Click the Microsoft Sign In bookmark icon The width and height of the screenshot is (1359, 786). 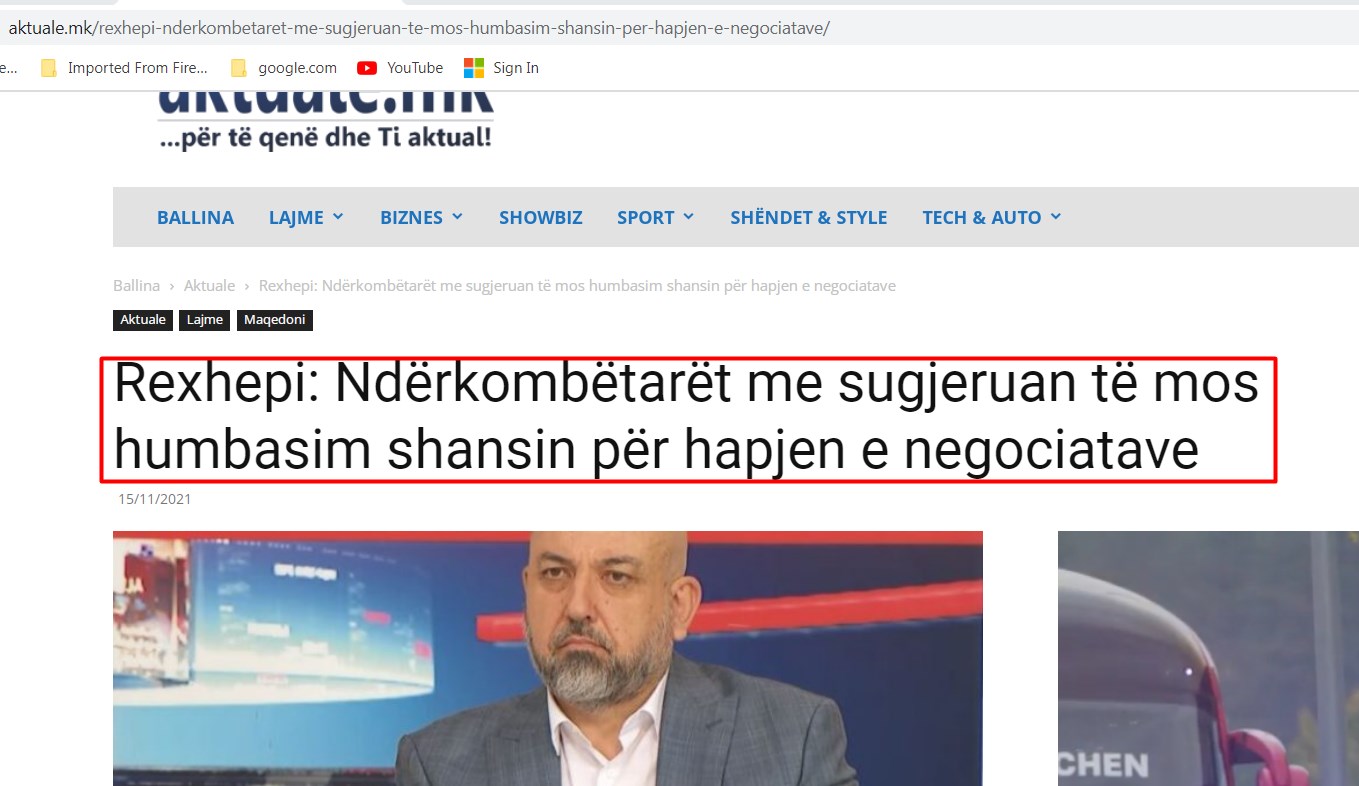point(473,68)
